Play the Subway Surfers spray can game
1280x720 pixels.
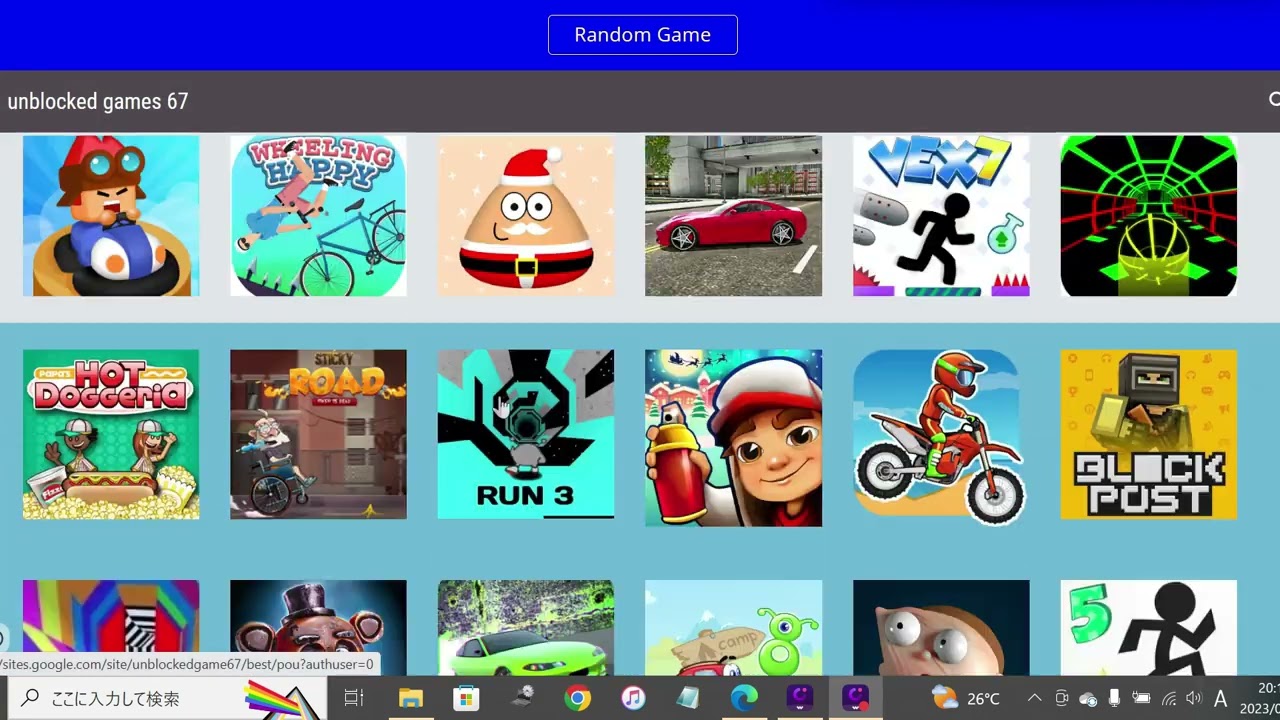point(733,438)
